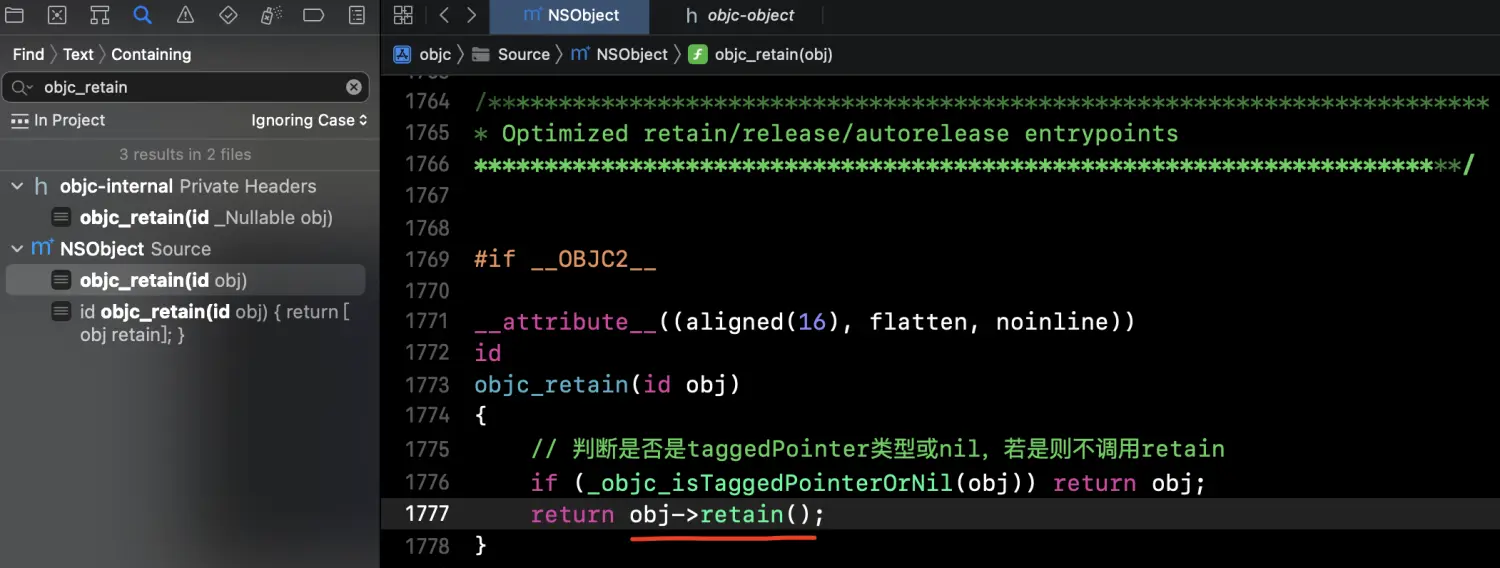Collapse the NSObject Source results group

(17, 249)
